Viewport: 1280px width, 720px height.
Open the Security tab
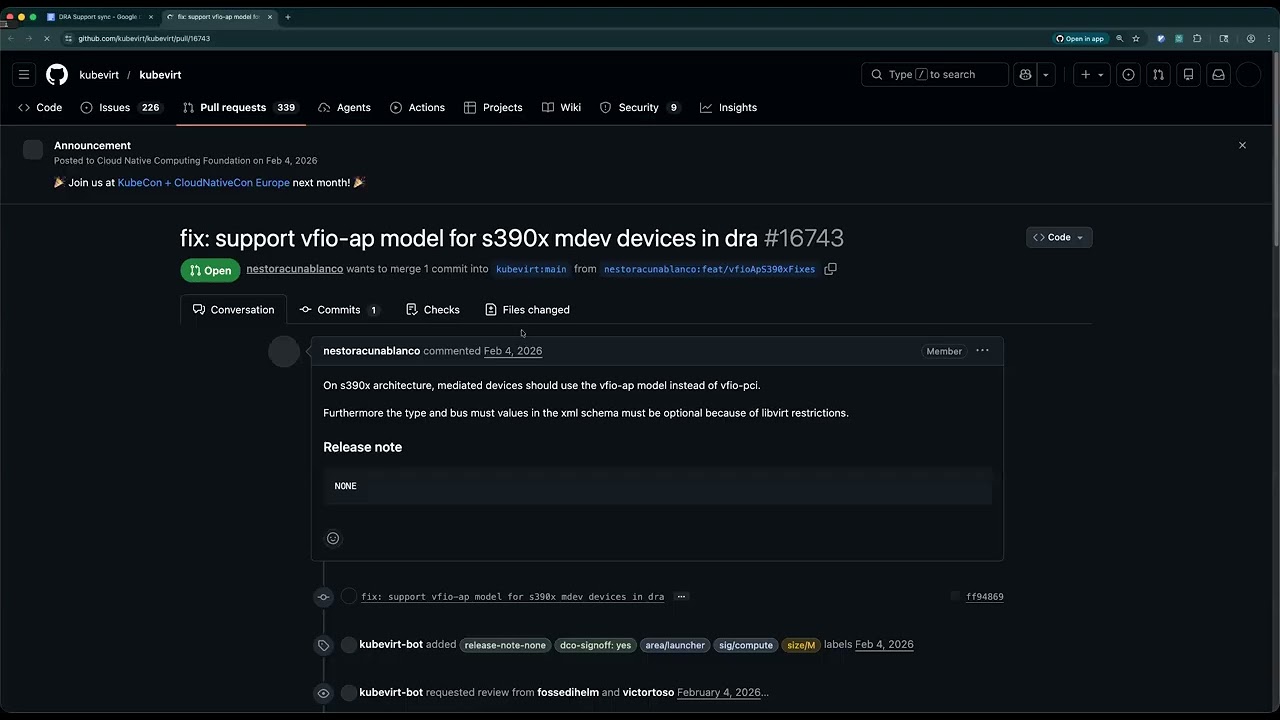click(640, 108)
